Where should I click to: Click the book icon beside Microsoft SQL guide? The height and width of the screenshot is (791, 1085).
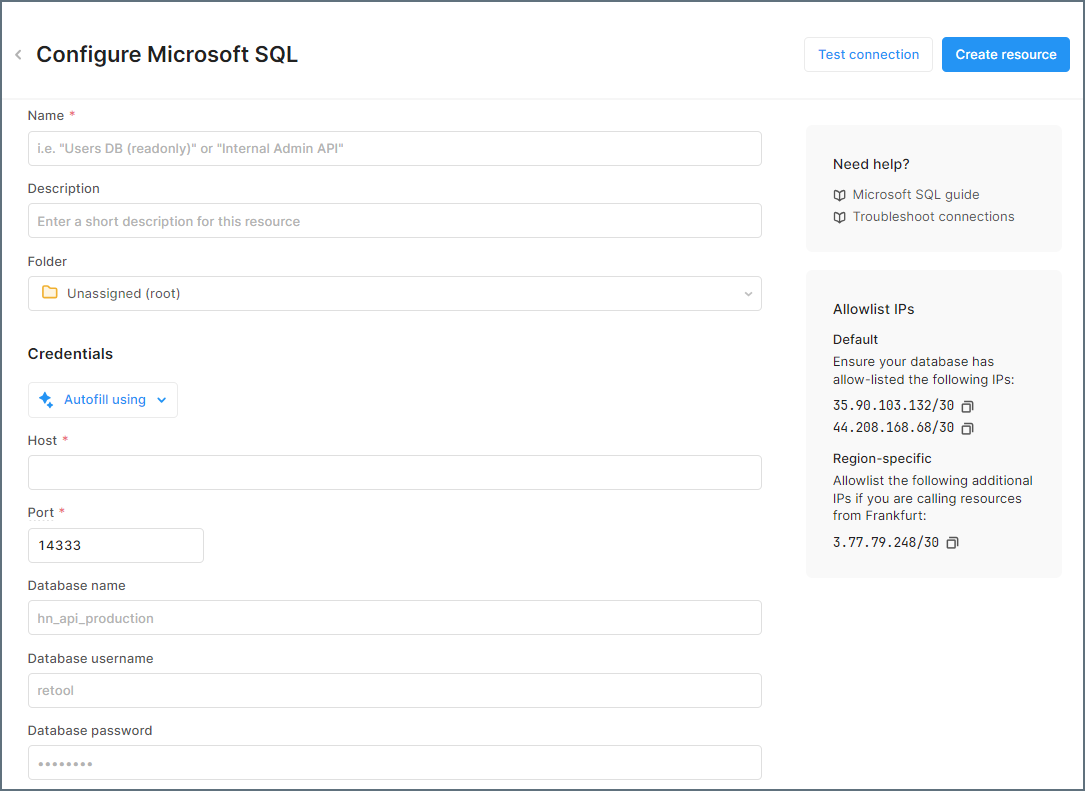[839, 194]
